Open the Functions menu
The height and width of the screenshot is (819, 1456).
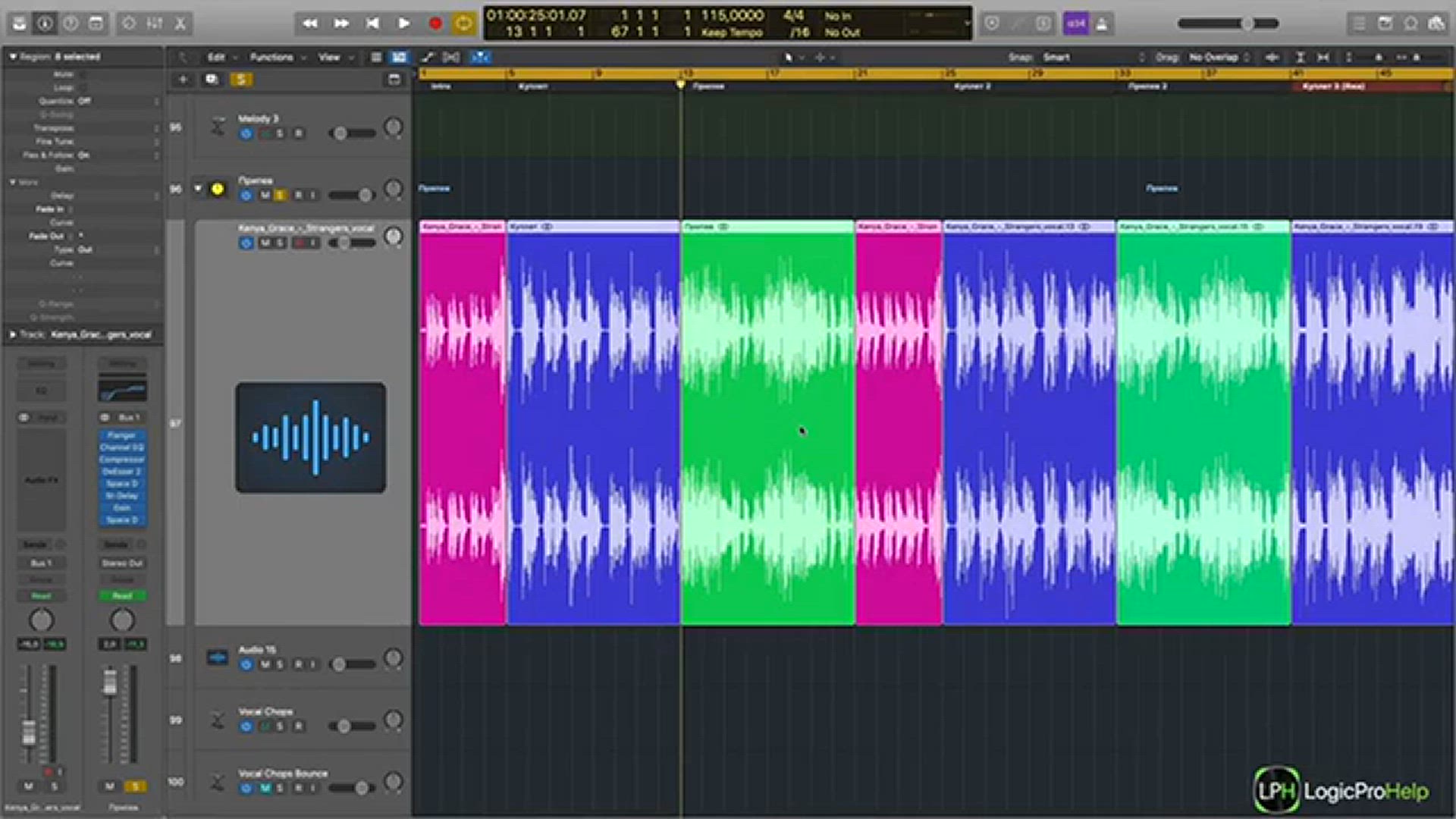[x=278, y=57]
